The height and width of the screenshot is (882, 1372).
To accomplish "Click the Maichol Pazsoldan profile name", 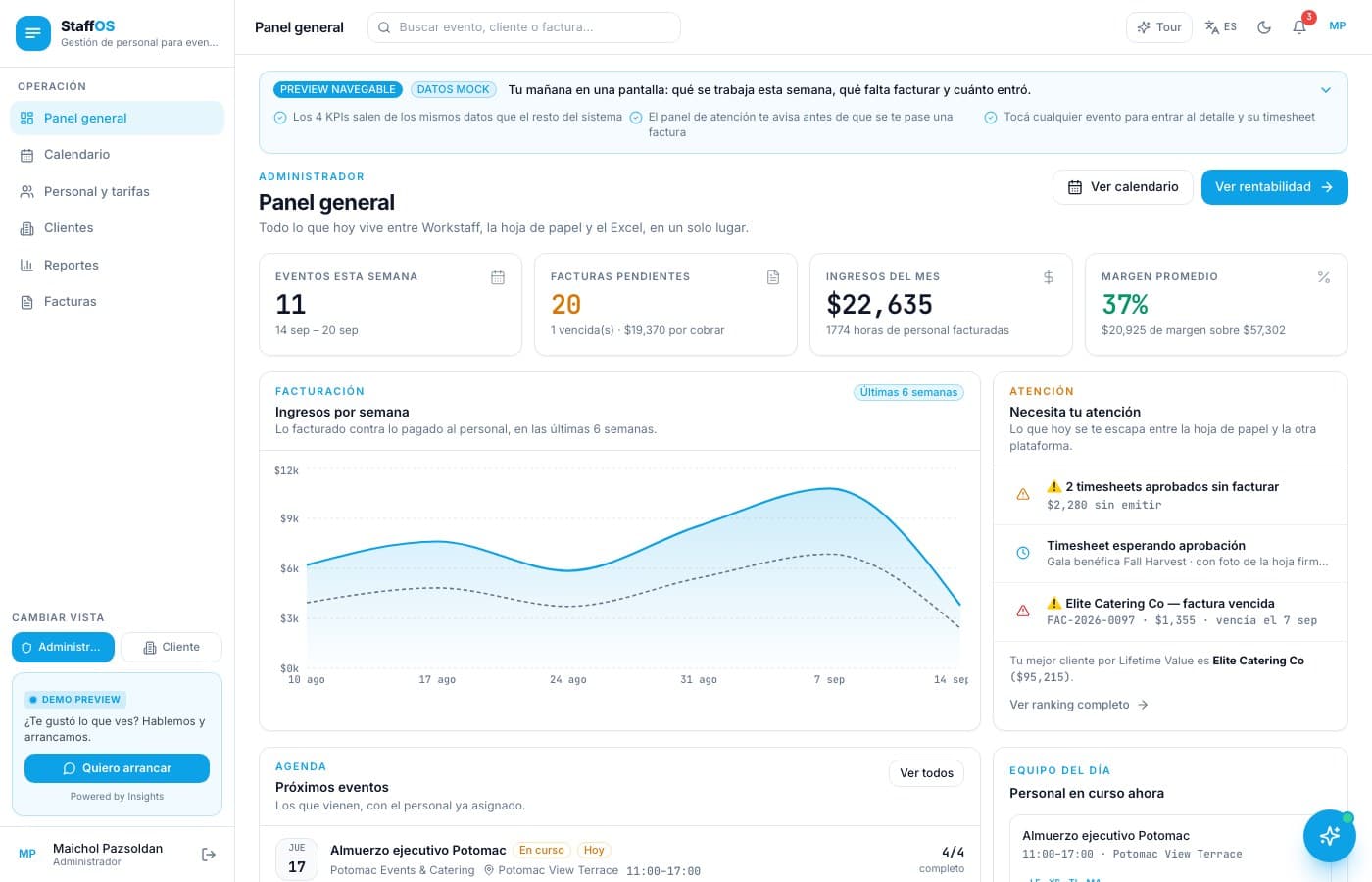I will point(108,849).
